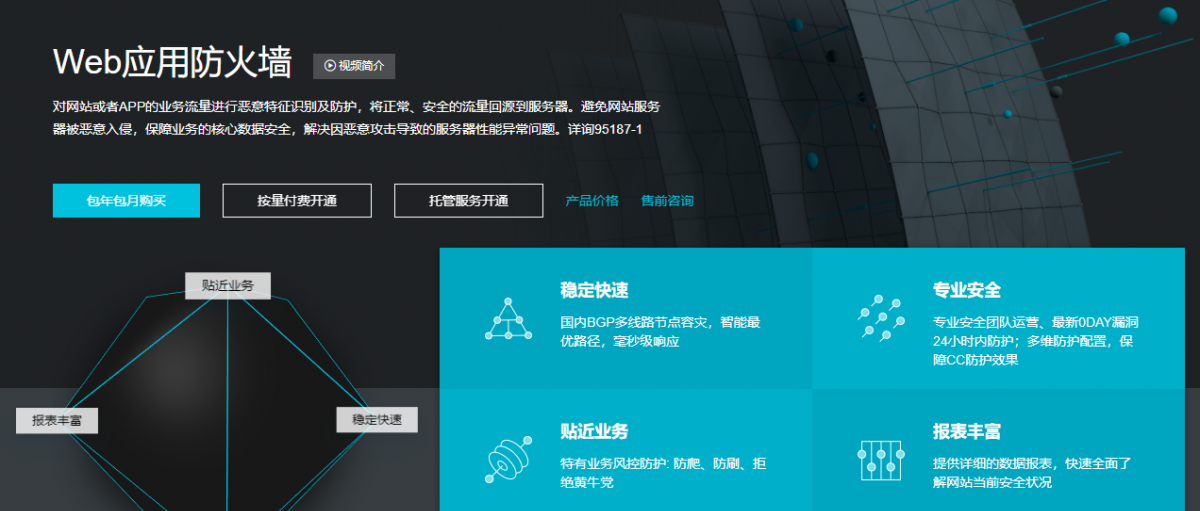1200x511 pixels.
Task: Open the 产品价格 link
Action: (x=592, y=201)
